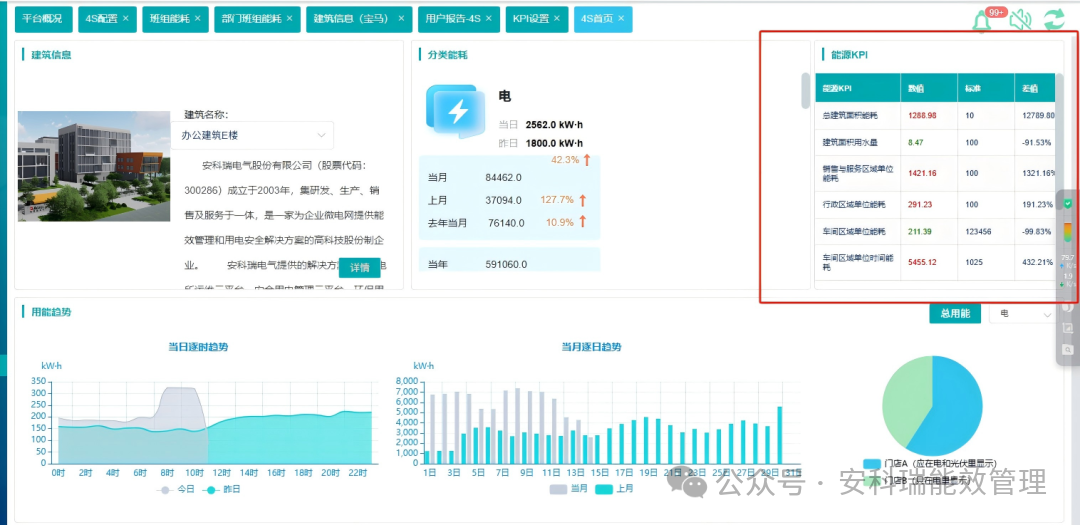Select the 总建筑面积能耗 KPI row
Viewport: 1080px width, 525px height.
[935, 116]
